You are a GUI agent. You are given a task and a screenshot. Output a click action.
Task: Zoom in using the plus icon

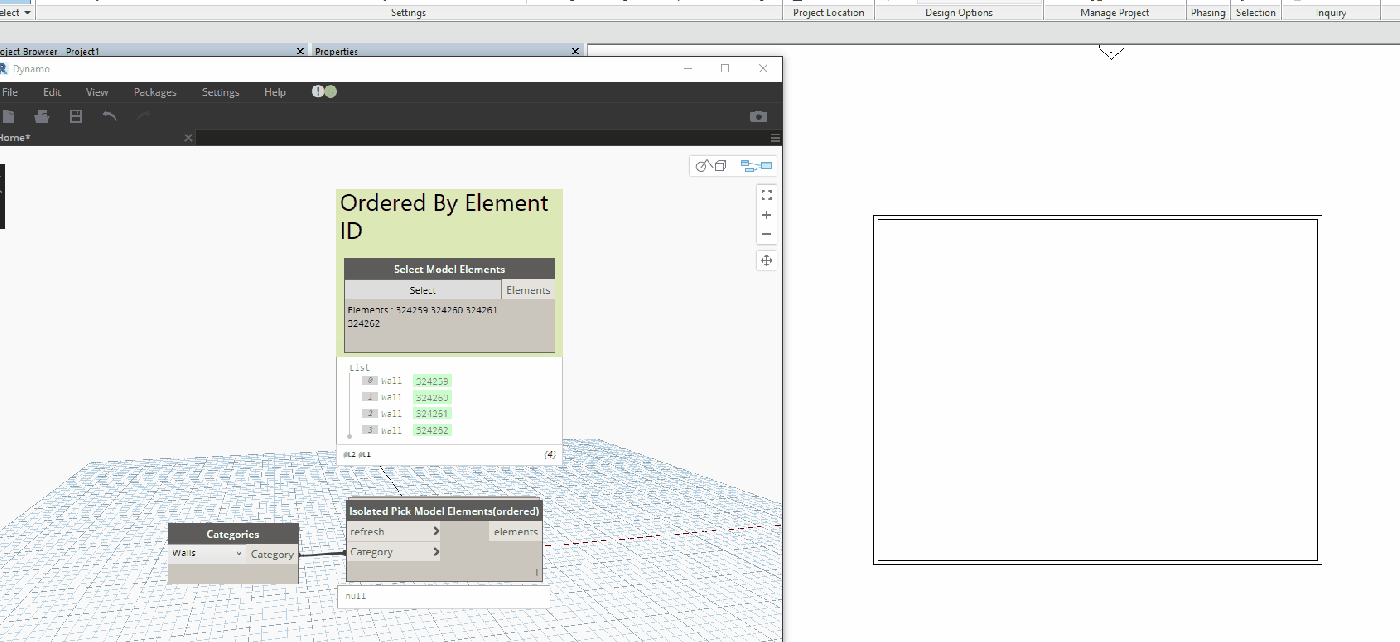(x=767, y=214)
